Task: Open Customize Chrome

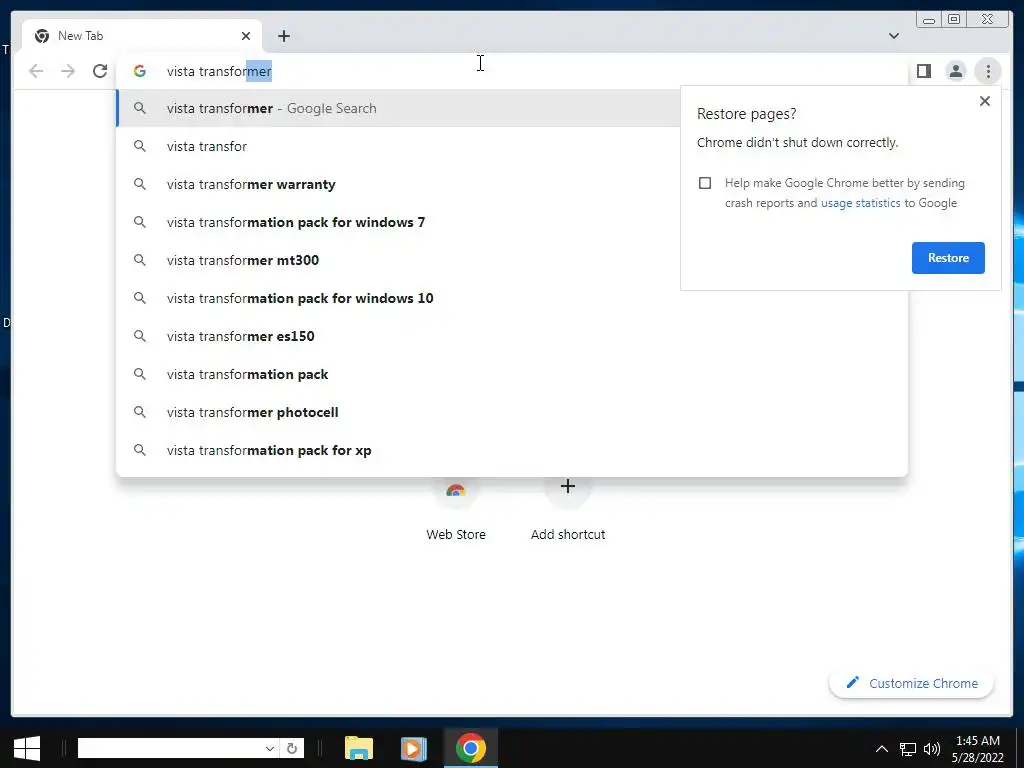Action: tap(912, 683)
